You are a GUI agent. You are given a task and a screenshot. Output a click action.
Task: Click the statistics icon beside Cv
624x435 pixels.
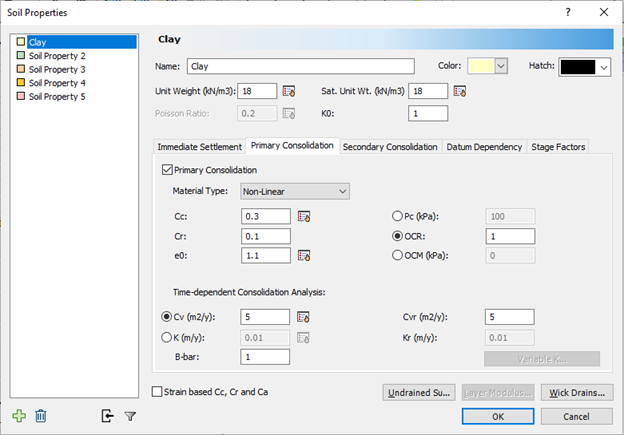(x=303, y=317)
